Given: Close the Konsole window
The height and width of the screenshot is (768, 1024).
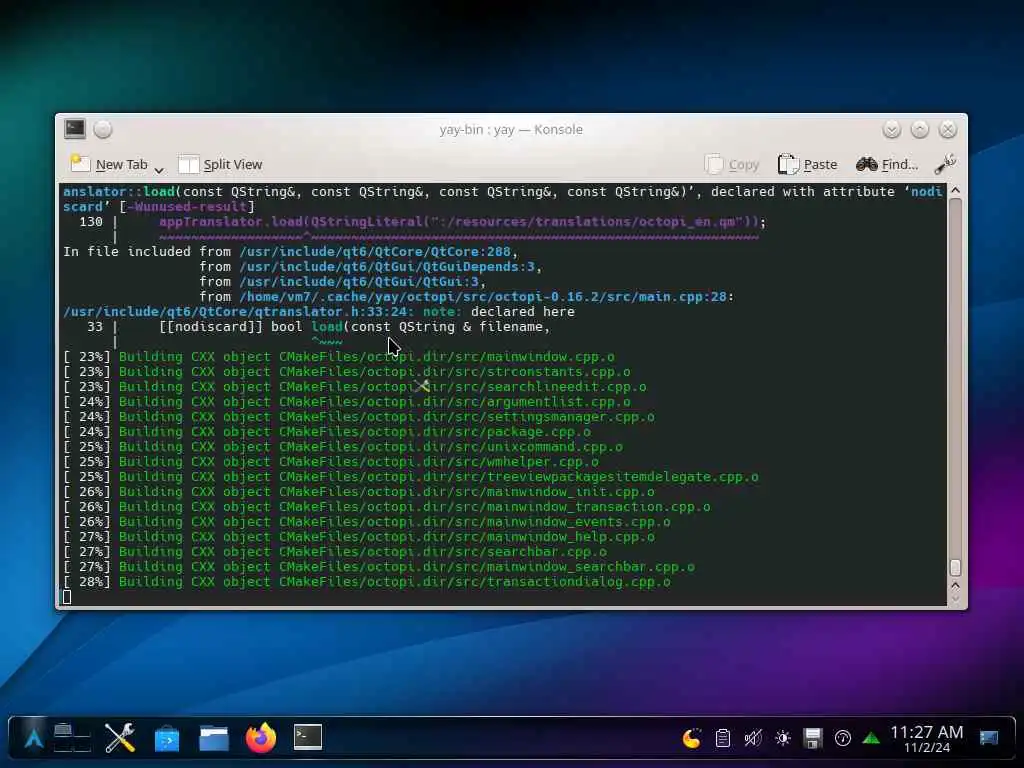Looking at the screenshot, I should tap(948, 129).
